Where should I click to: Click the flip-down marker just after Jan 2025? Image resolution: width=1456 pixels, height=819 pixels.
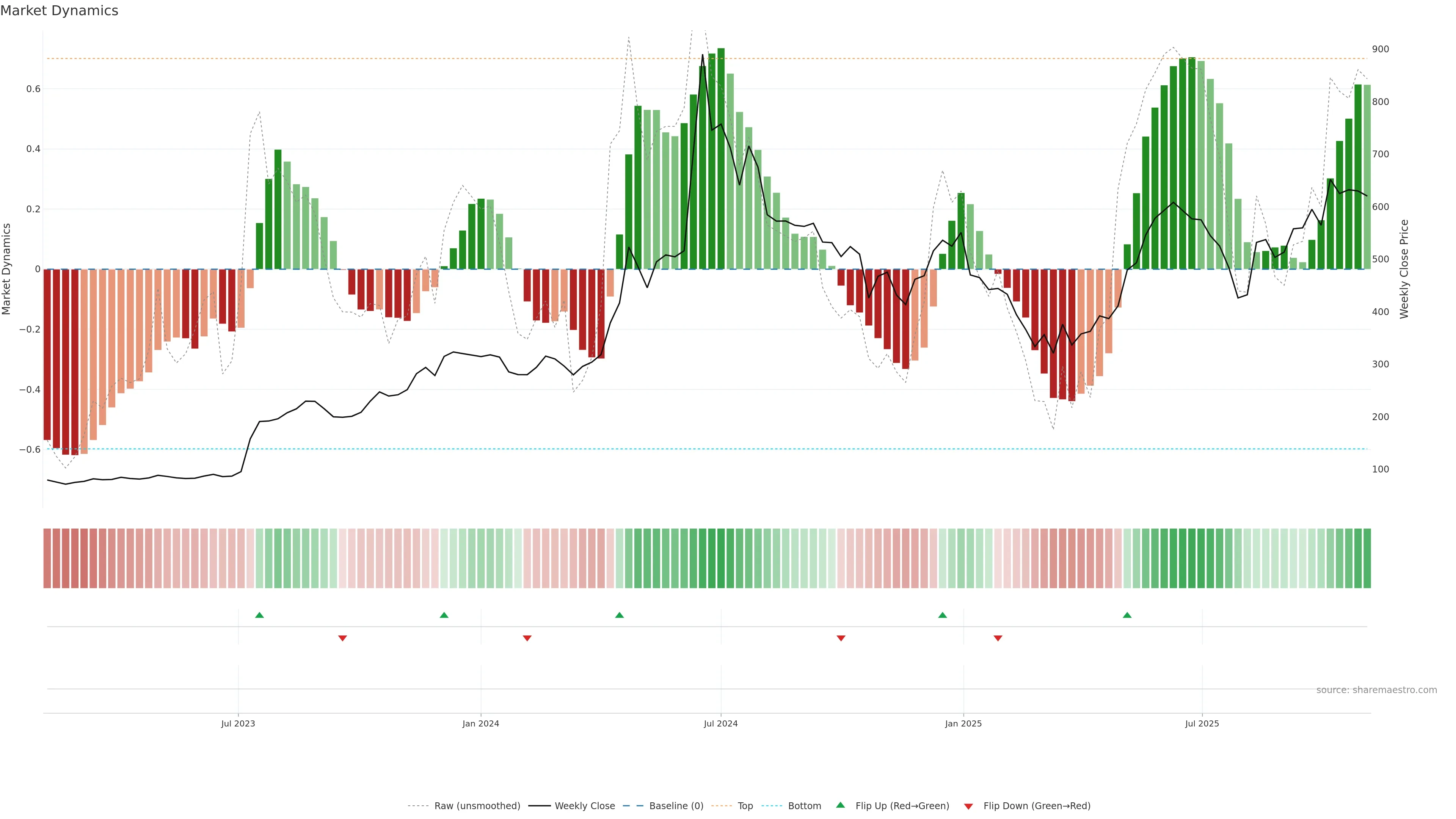coord(998,638)
